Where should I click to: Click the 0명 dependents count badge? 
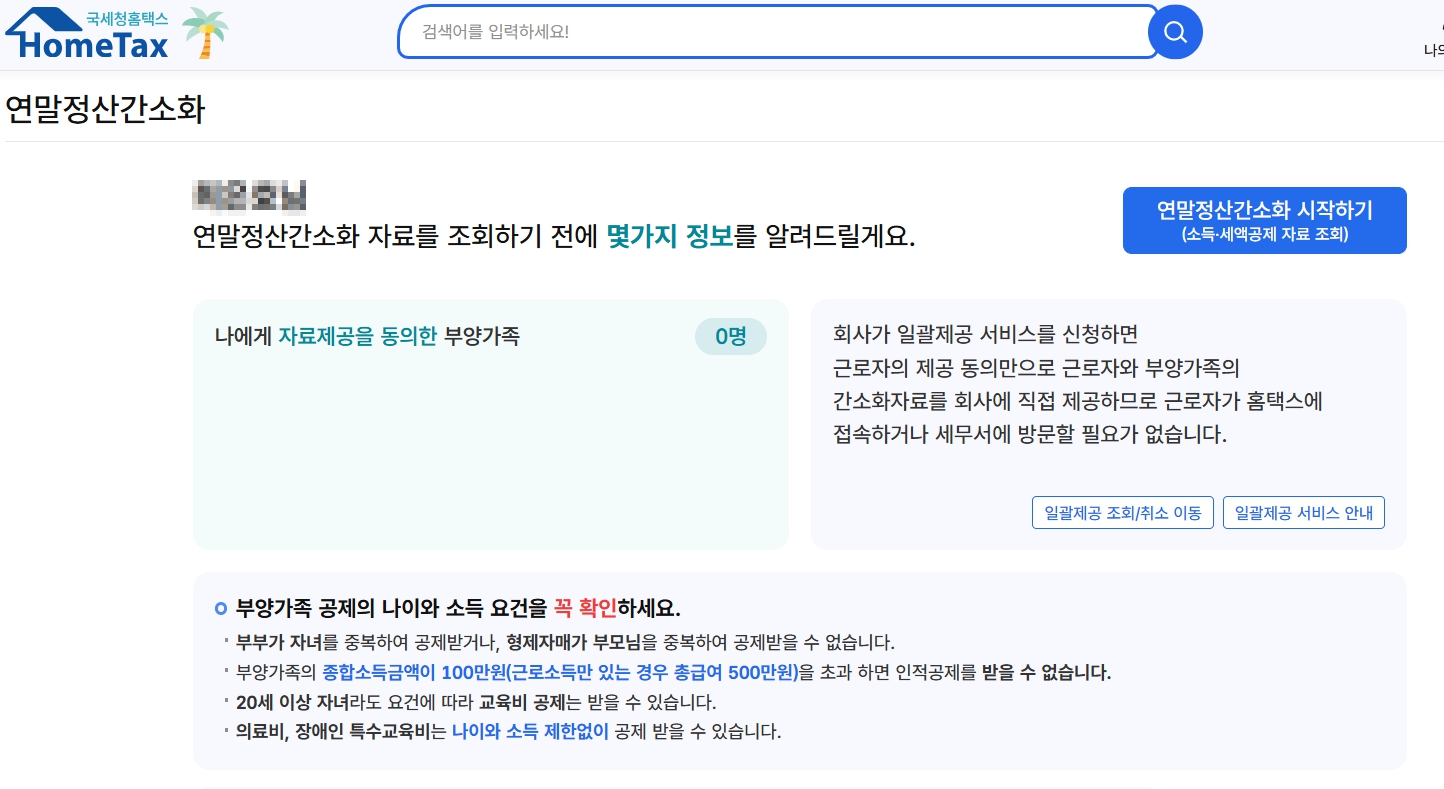(x=730, y=336)
